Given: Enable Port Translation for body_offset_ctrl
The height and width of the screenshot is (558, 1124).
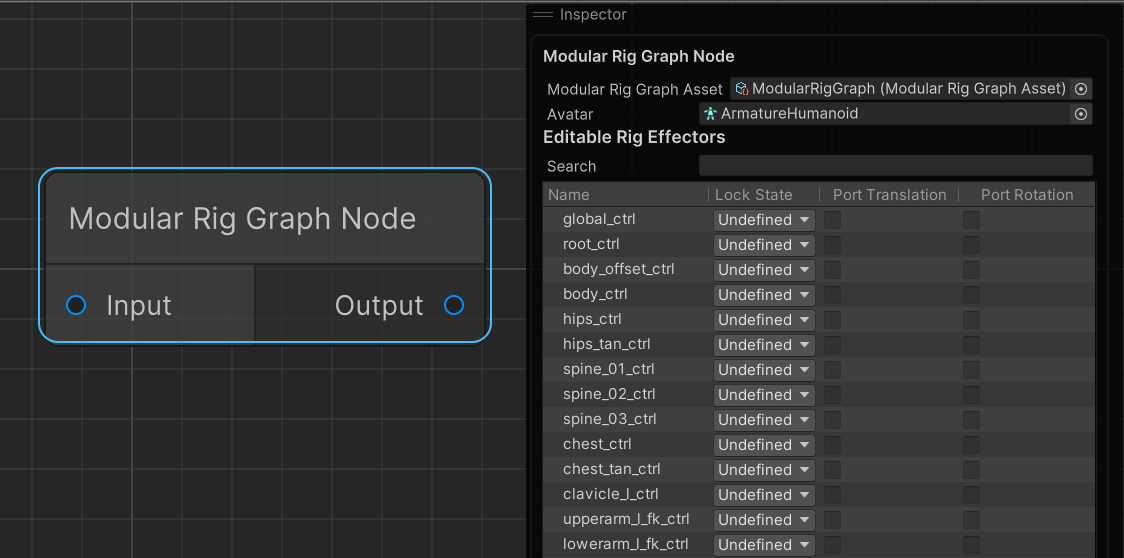Looking at the screenshot, I should click(832, 270).
